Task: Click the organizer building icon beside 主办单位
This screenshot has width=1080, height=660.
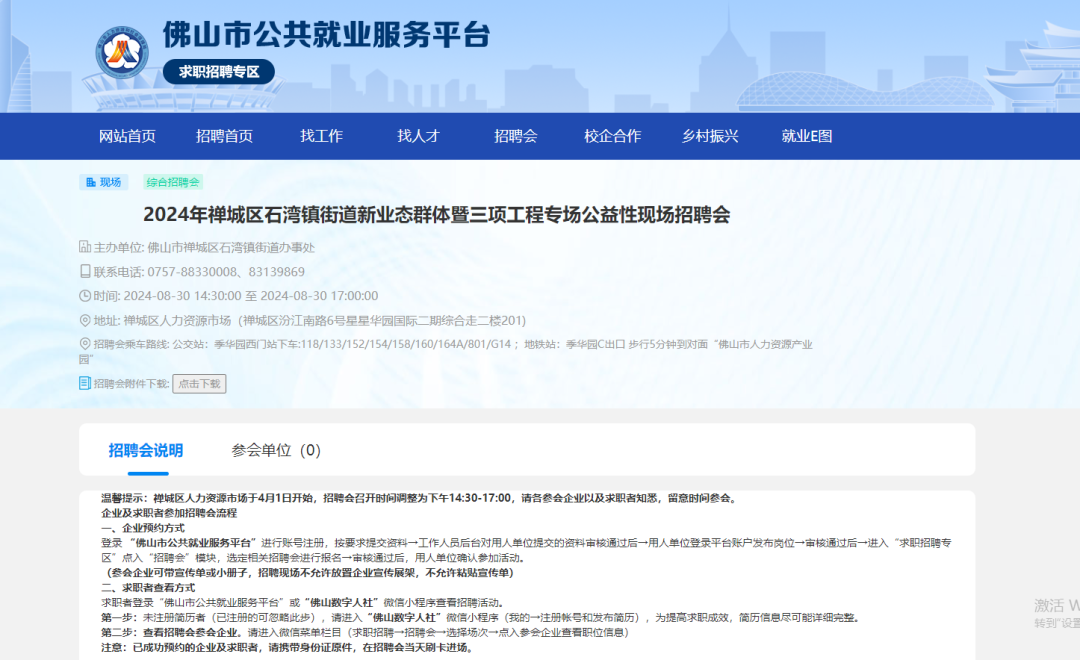Action: pos(85,247)
